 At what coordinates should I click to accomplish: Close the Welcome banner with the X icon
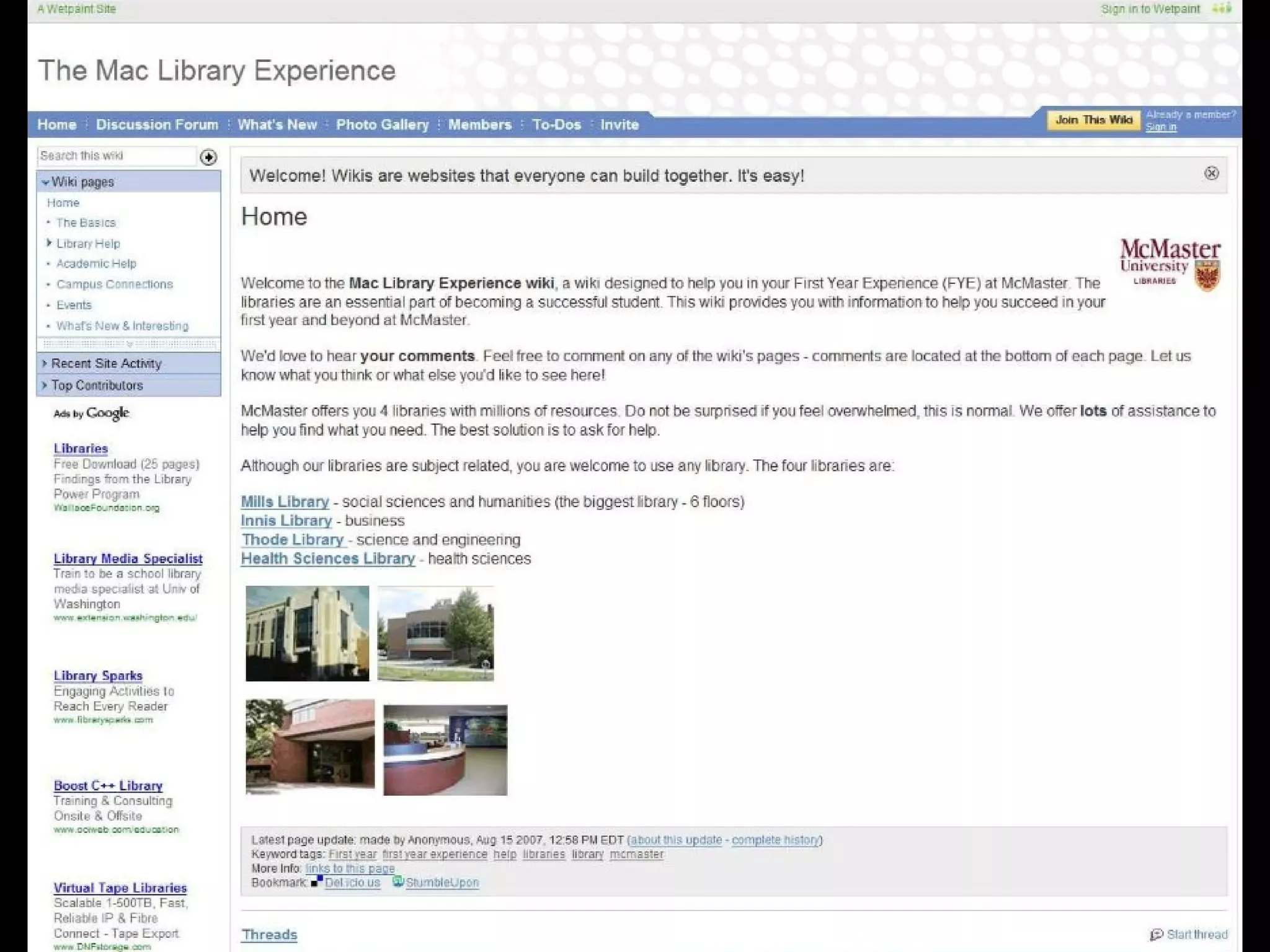pyautogui.click(x=1211, y=174)
